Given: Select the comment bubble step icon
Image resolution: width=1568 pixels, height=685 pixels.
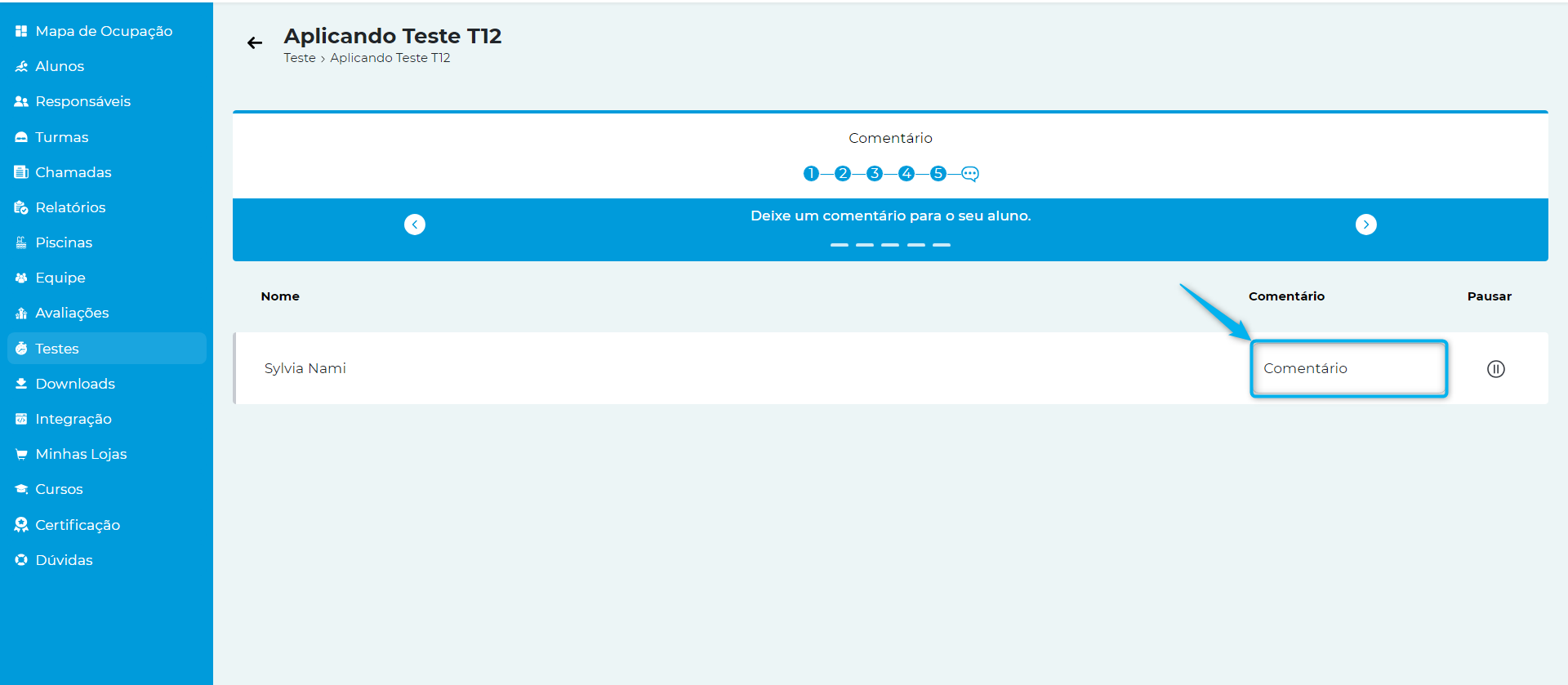Looking at the screenshot, I should [x=970, y=173].
